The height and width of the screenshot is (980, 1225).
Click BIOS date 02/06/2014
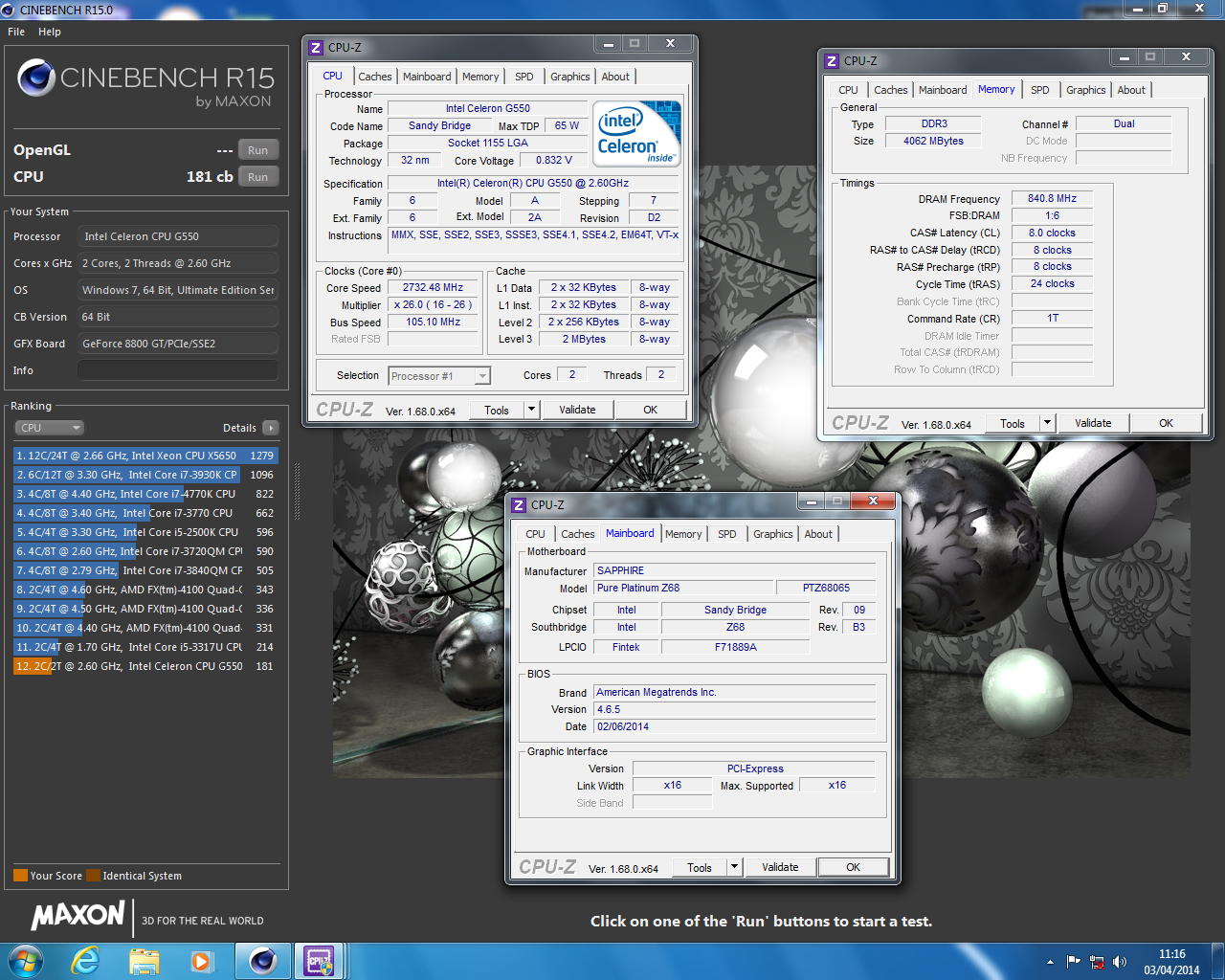734,726
